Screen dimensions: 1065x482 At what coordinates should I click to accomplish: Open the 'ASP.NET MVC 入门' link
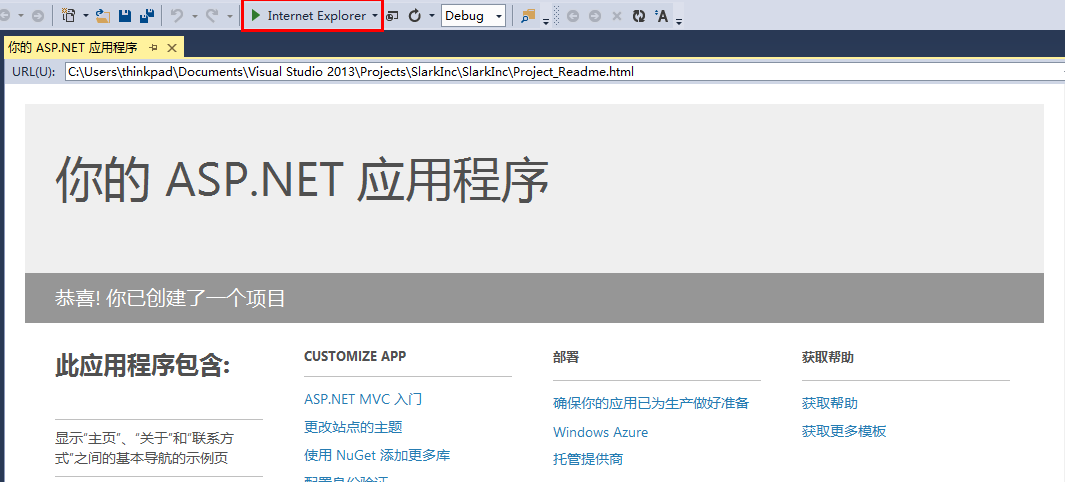click(363, 398)
